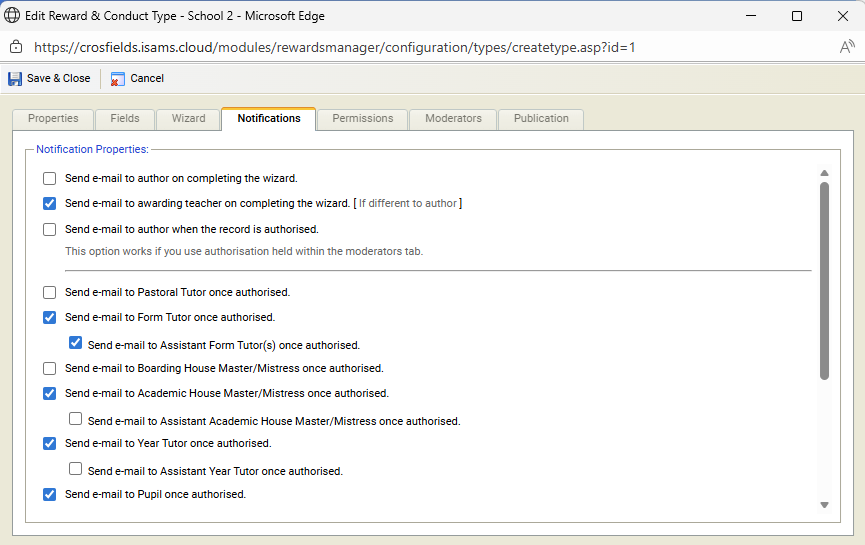865x545 pixels.
Task: Enable e-mail to Boarding House Master/Mistress
Action: (x=49, y=369)
